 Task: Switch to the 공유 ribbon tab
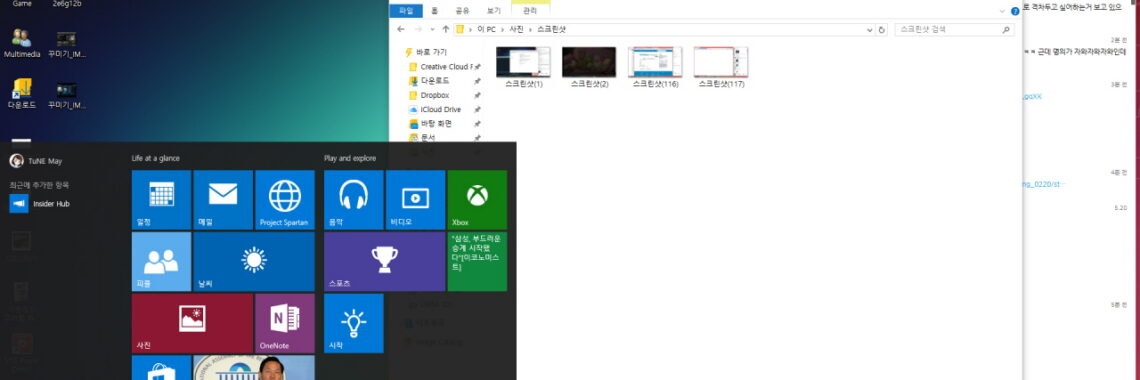pos(462,11)
